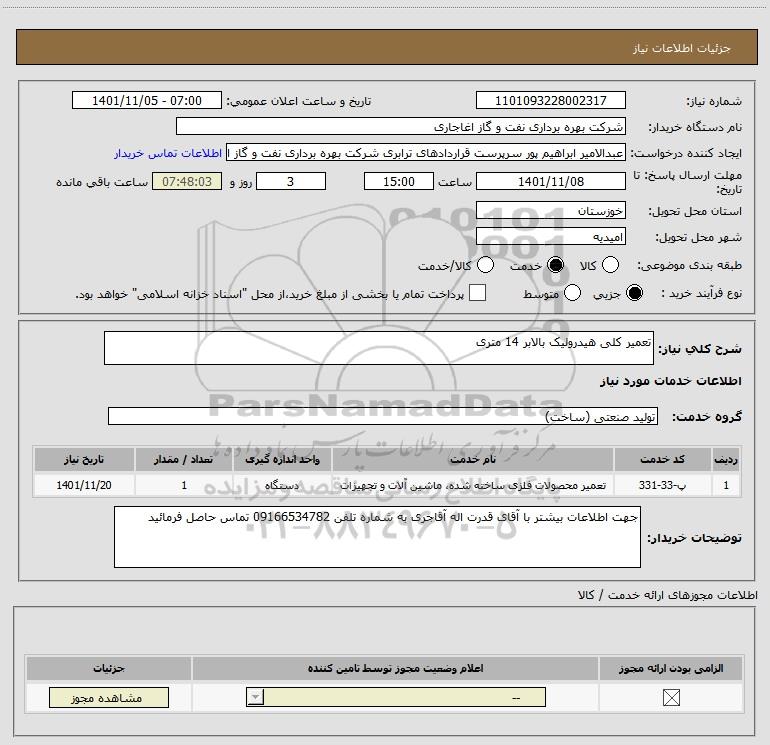Click the province field خوزستان
The height and width of the screenshot is (745, 770).
click(x=550, y=211)
